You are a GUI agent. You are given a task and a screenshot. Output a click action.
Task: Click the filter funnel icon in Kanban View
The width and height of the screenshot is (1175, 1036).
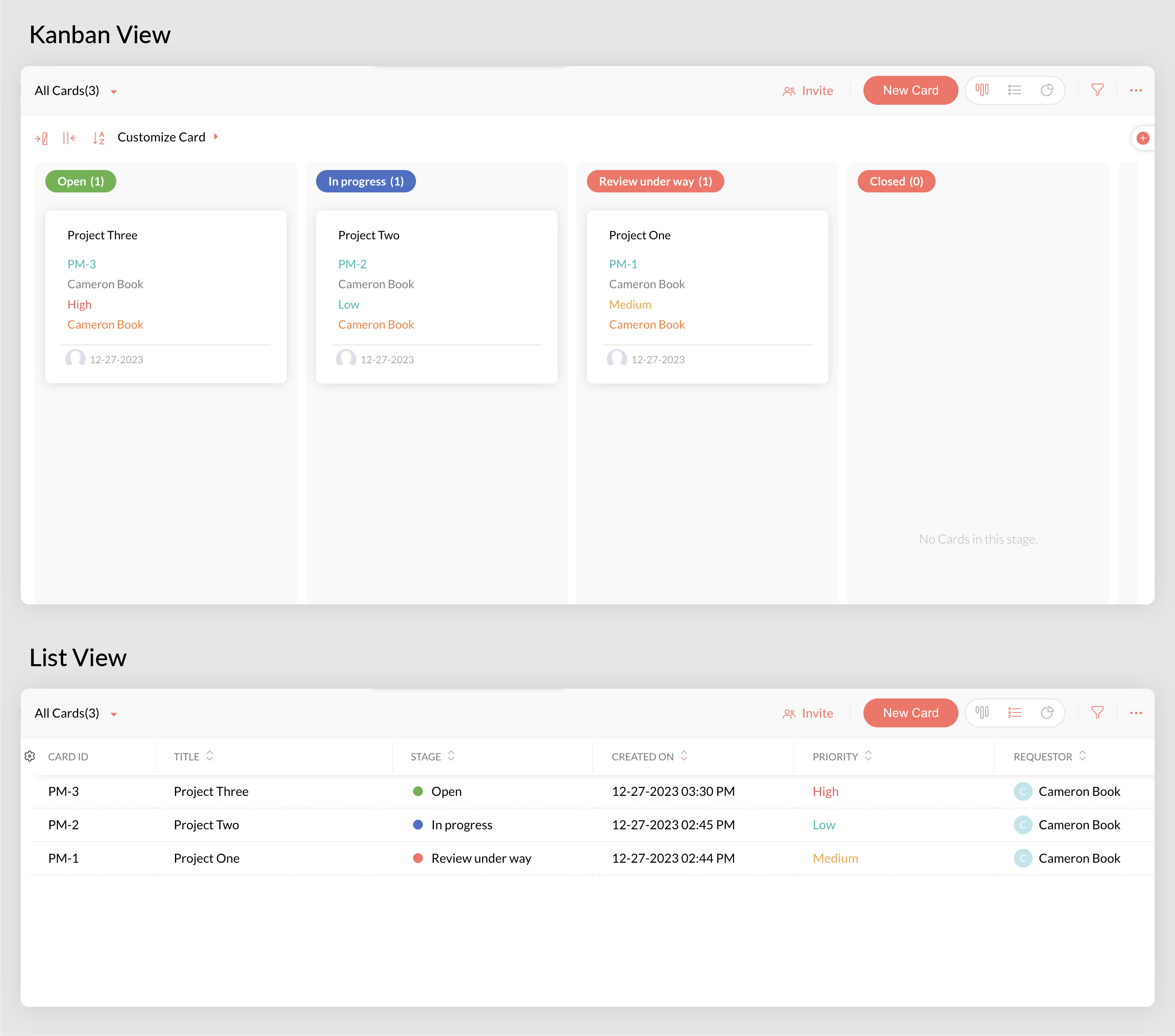[1098, 90]
